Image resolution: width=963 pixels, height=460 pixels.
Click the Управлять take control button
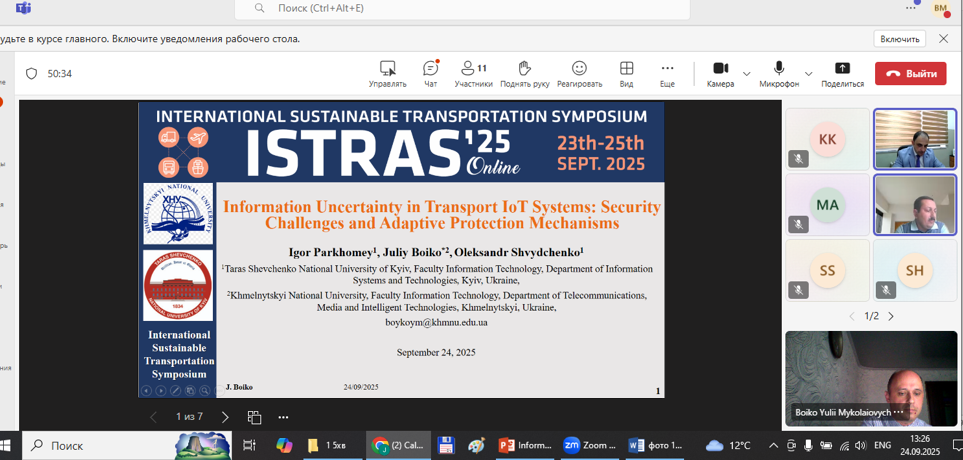388,73
